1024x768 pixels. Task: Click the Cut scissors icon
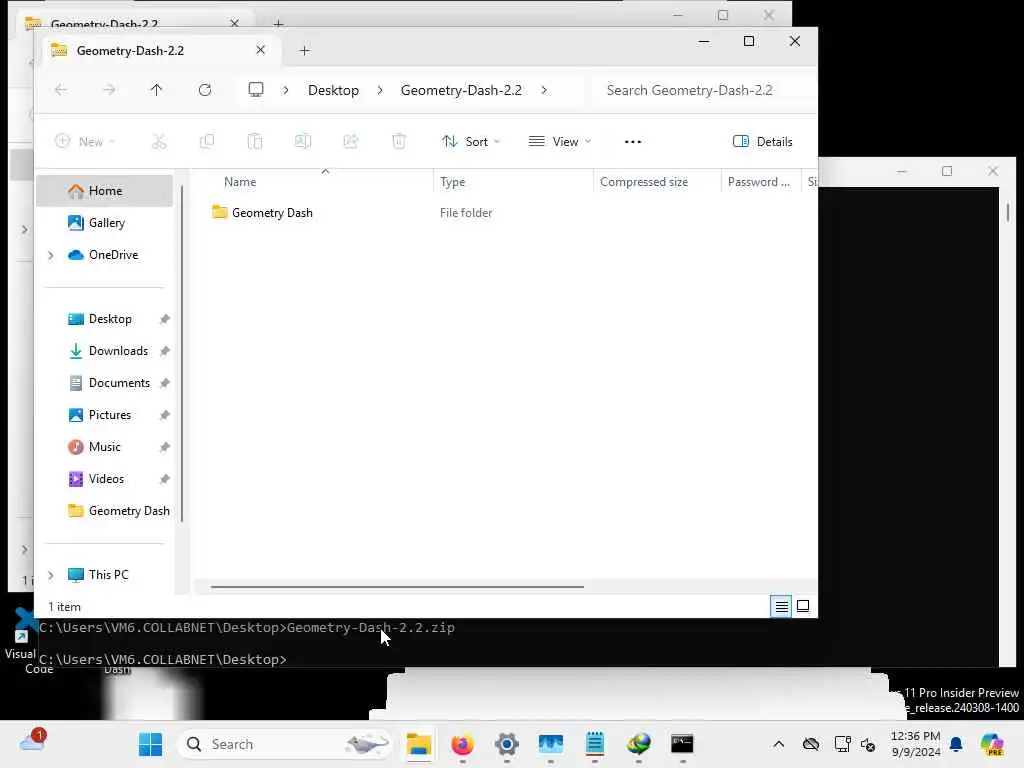pyautogui.click(x=159, y=141)
